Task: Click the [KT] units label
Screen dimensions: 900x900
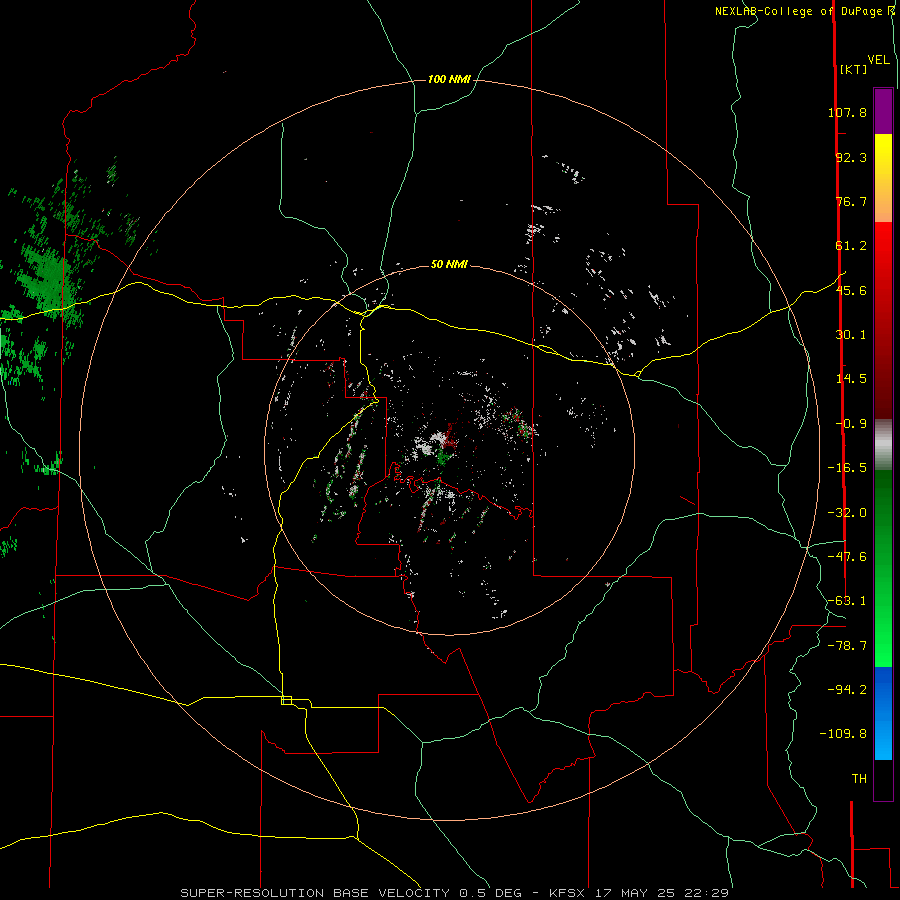Action: (x=854, y=69)
